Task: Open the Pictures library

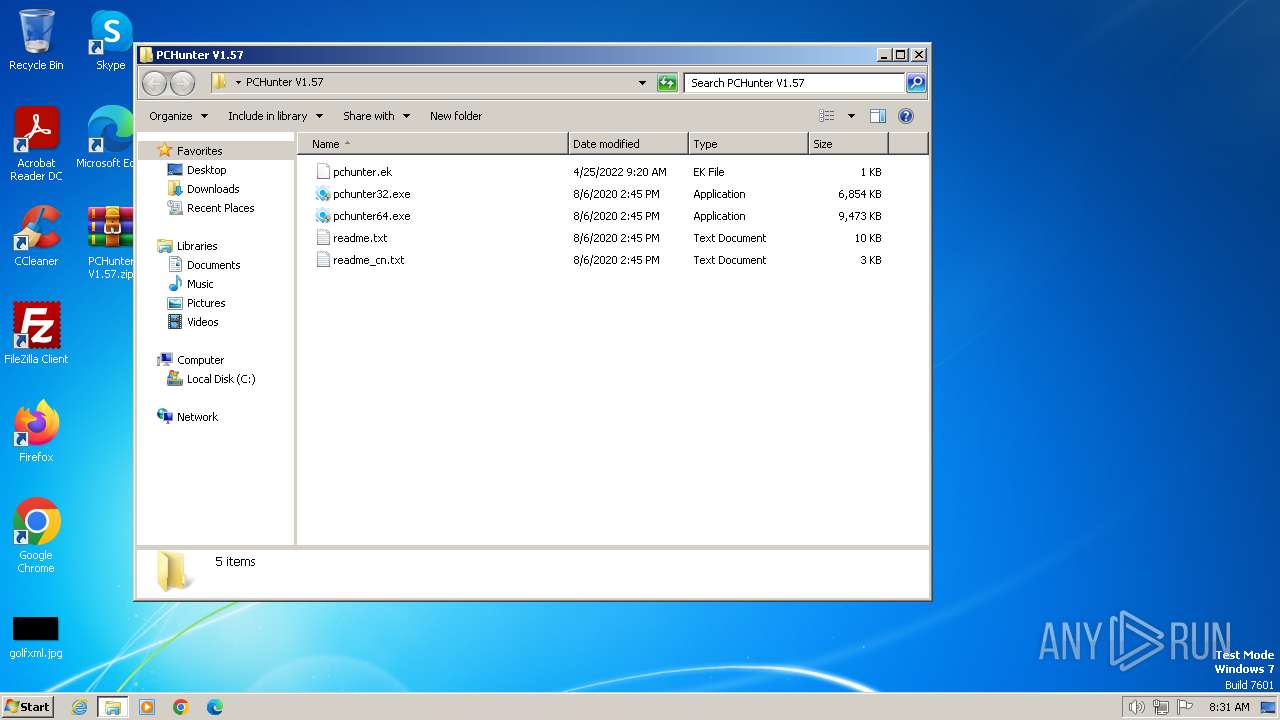Action: [x=206, y=303]
